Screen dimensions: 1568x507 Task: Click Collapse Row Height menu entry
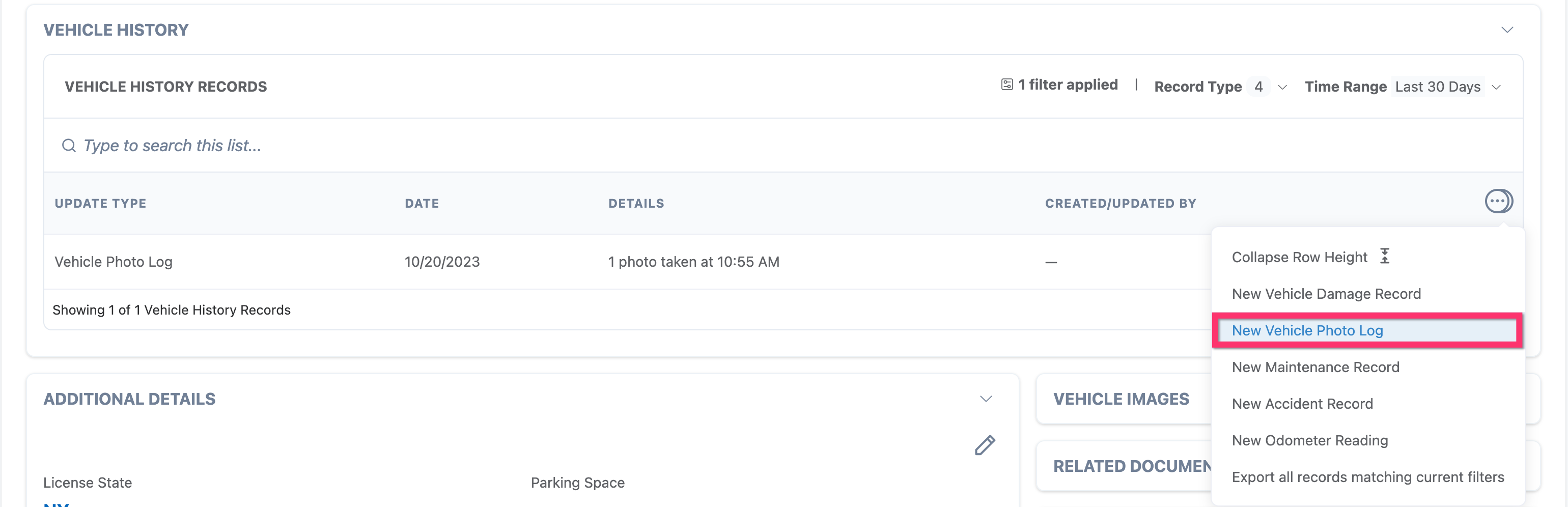pos(1299,258)
